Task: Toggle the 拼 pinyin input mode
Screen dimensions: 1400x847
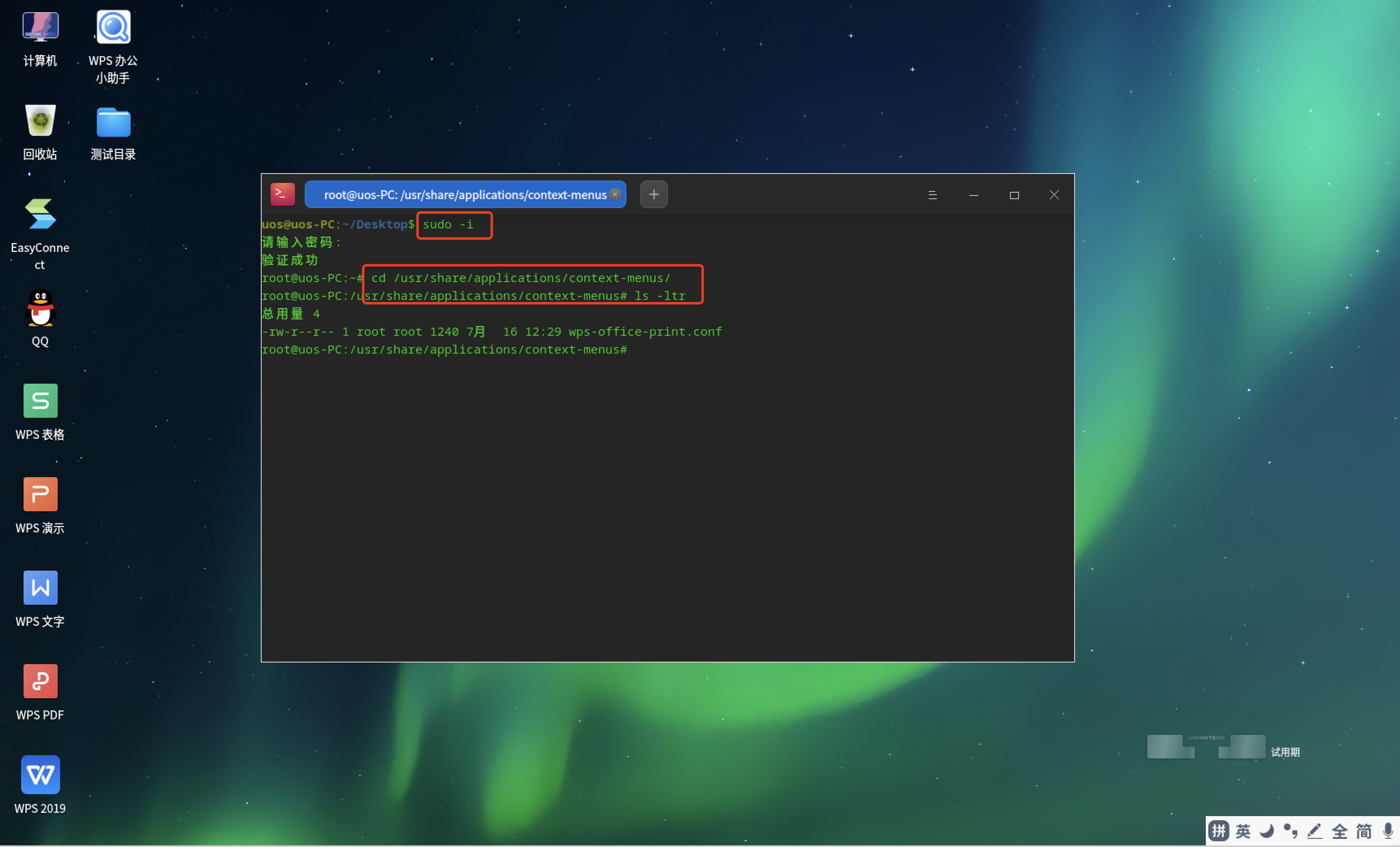Action: 1219,831
